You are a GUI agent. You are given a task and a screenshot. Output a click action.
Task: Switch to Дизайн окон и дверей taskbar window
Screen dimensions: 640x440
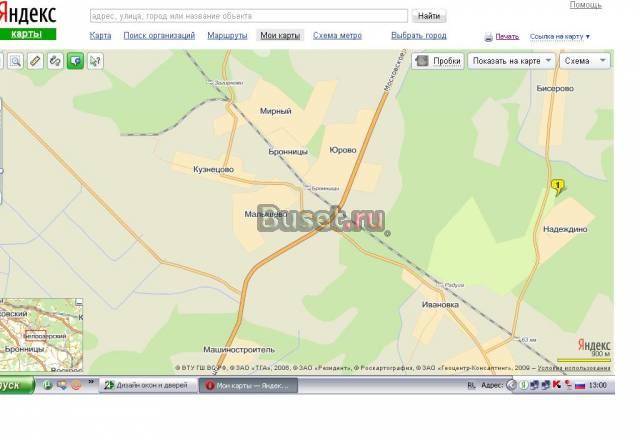pyautogui.click(x=147, y=385)
